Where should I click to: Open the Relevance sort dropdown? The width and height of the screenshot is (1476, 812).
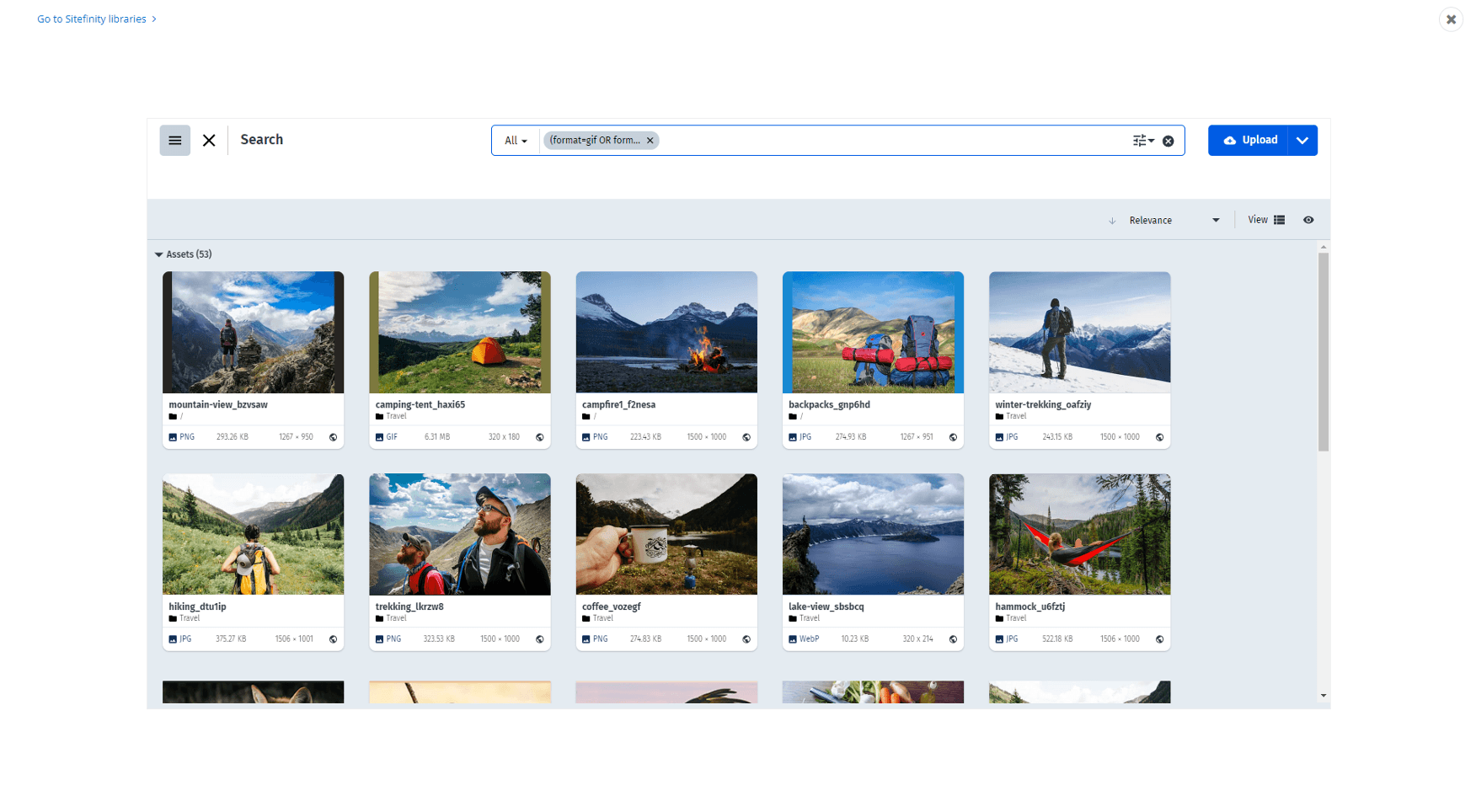point(1174,221)
